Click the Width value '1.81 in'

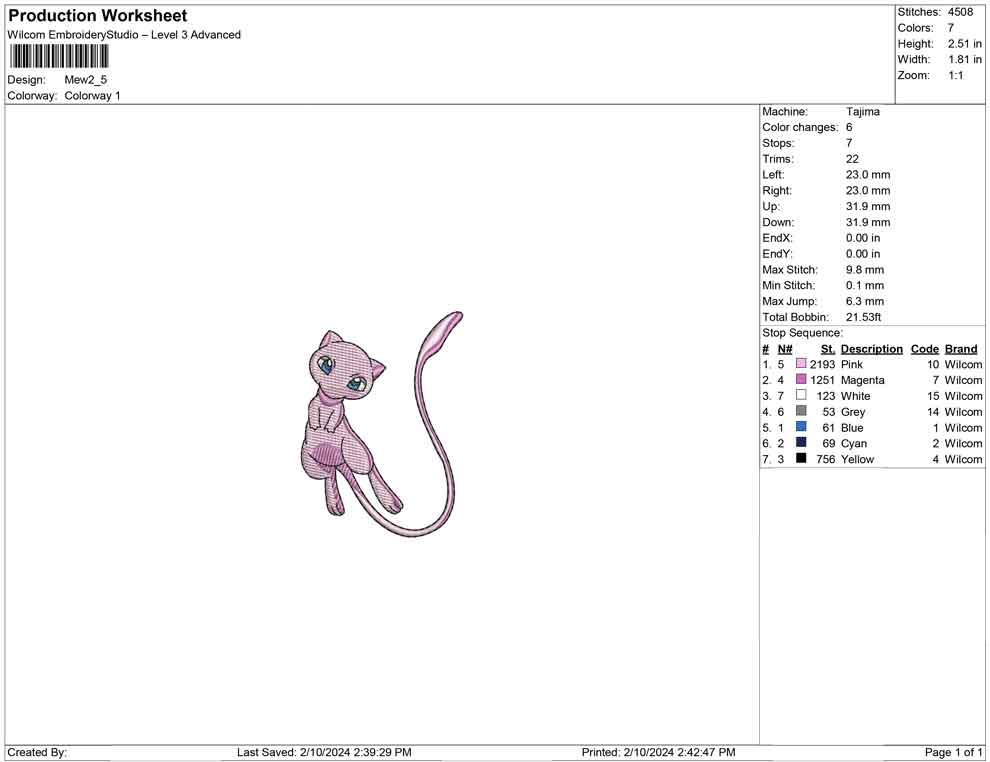(965, 59)
